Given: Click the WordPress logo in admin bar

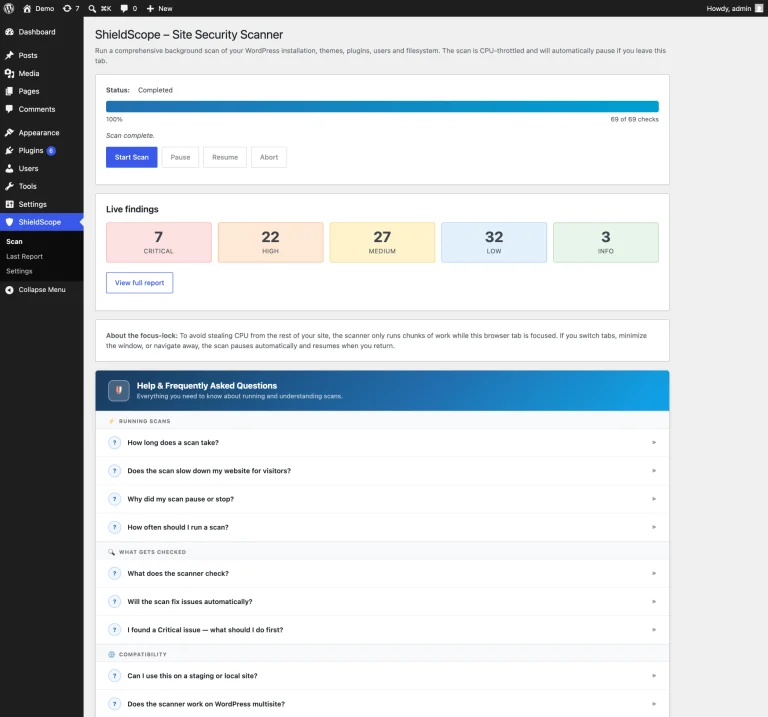Looking at the screenshot, I should point(9,8).
